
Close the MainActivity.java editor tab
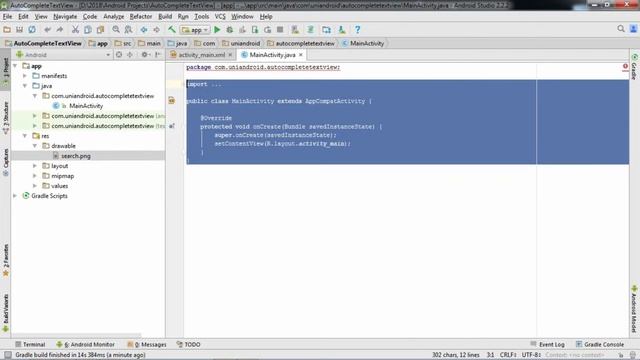tap(301, 55)
